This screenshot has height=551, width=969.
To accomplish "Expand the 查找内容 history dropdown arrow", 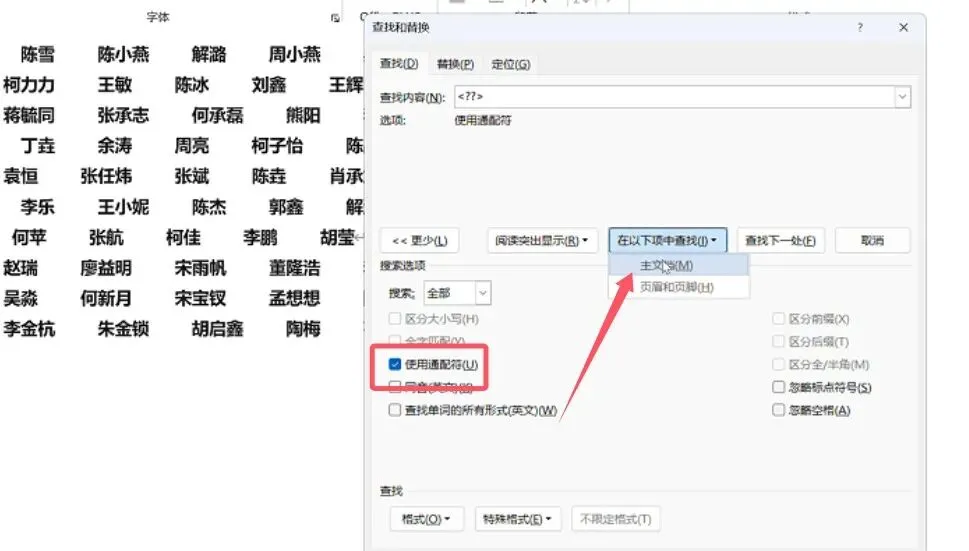I will (x=902, y=96).
